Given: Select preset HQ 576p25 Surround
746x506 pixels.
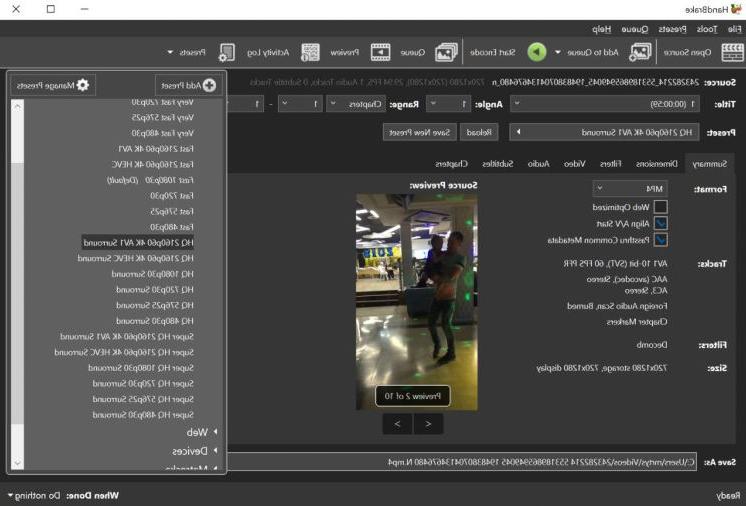Looking at the screenshot, I should (155, 305).
